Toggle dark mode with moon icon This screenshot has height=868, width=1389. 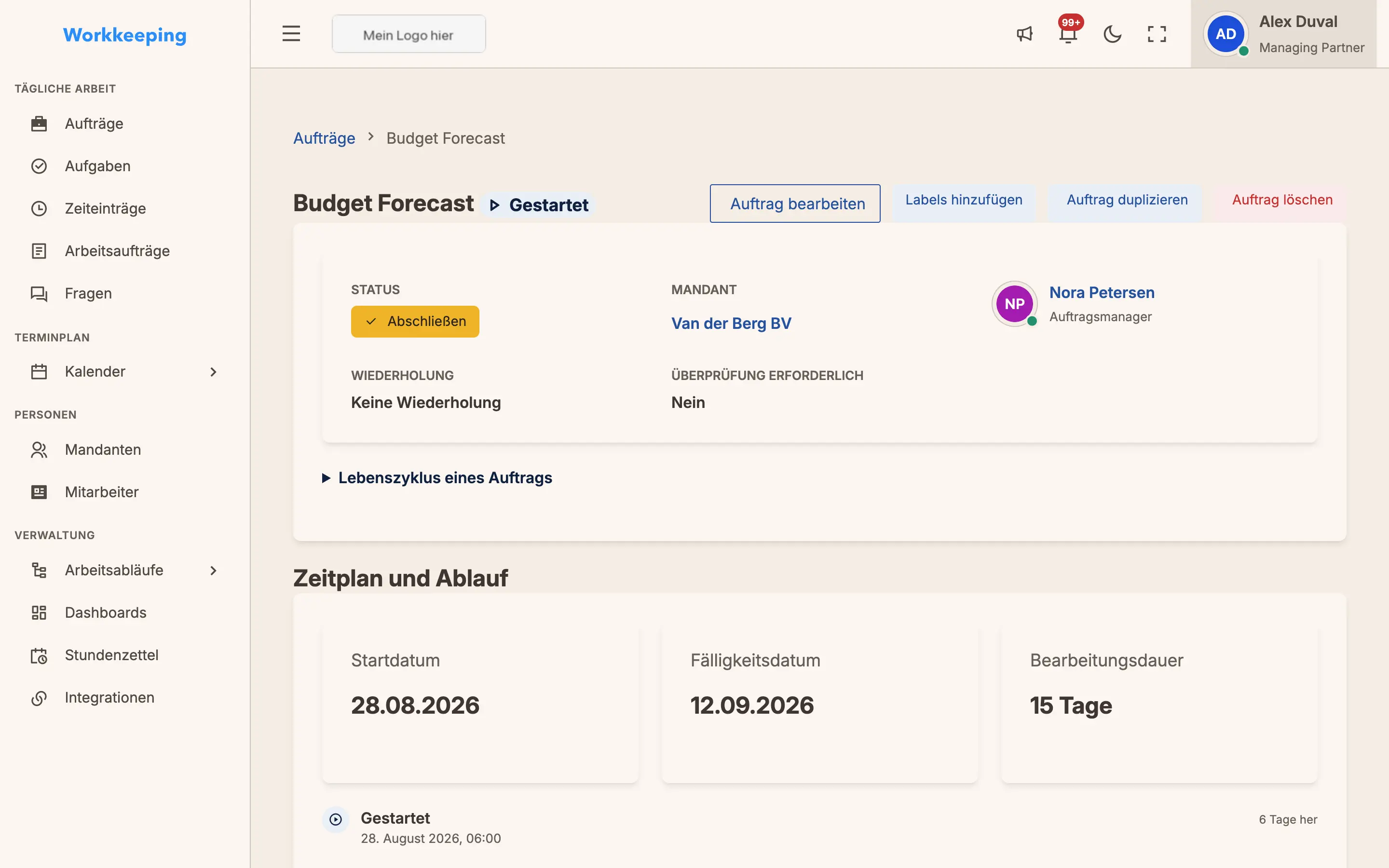tap(1112, 34)
